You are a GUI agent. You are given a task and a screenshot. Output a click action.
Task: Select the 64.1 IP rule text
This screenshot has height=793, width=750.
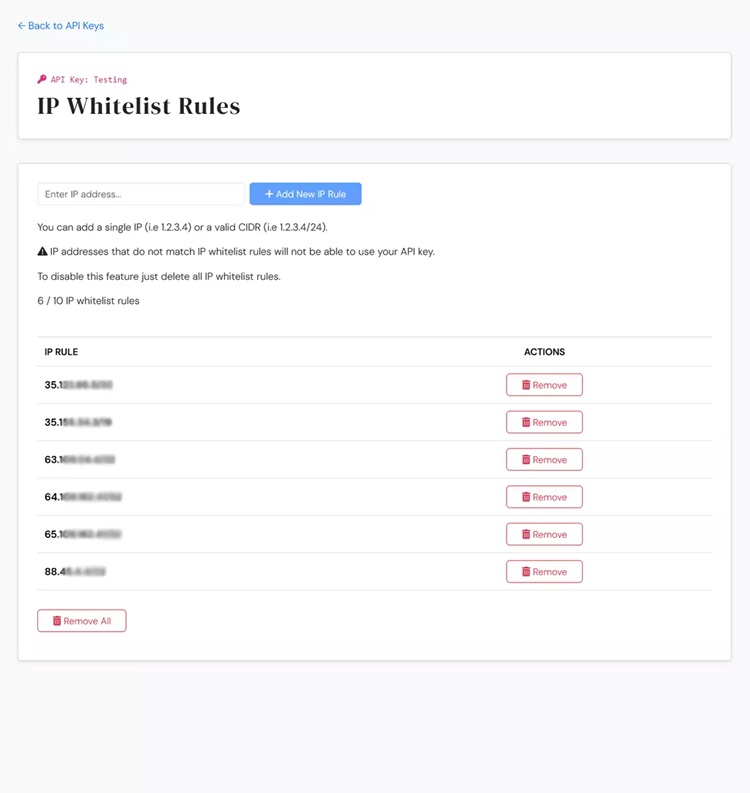coord(83,497)
